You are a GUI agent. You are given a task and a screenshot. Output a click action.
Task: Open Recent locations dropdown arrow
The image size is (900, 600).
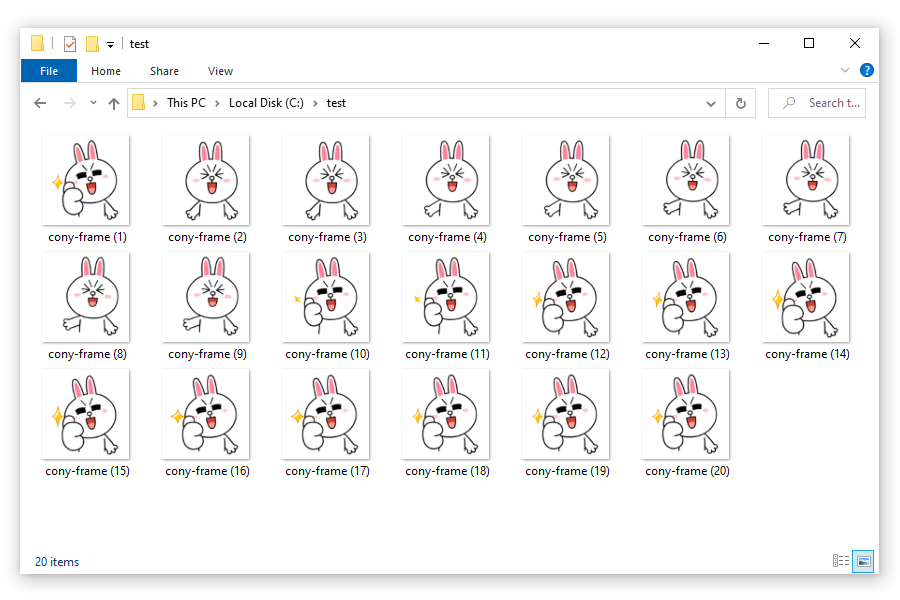pos(93,103)
